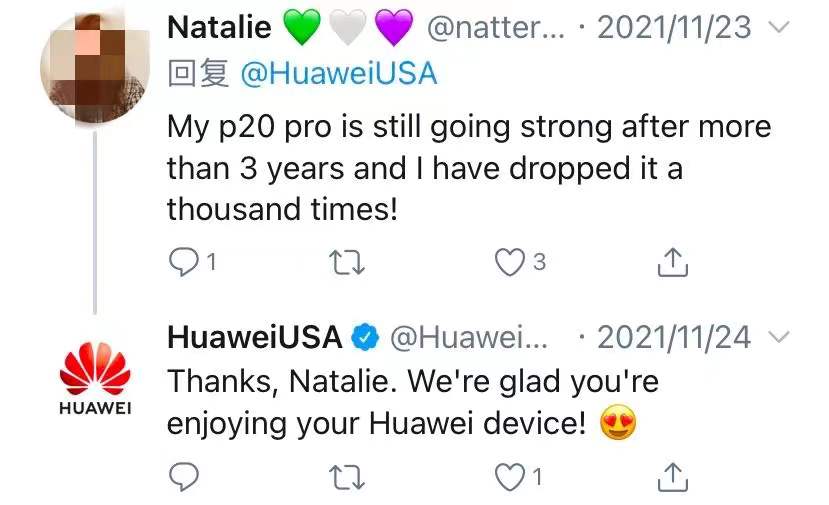
Task: Click the blue verified badge
Action: 365,337
